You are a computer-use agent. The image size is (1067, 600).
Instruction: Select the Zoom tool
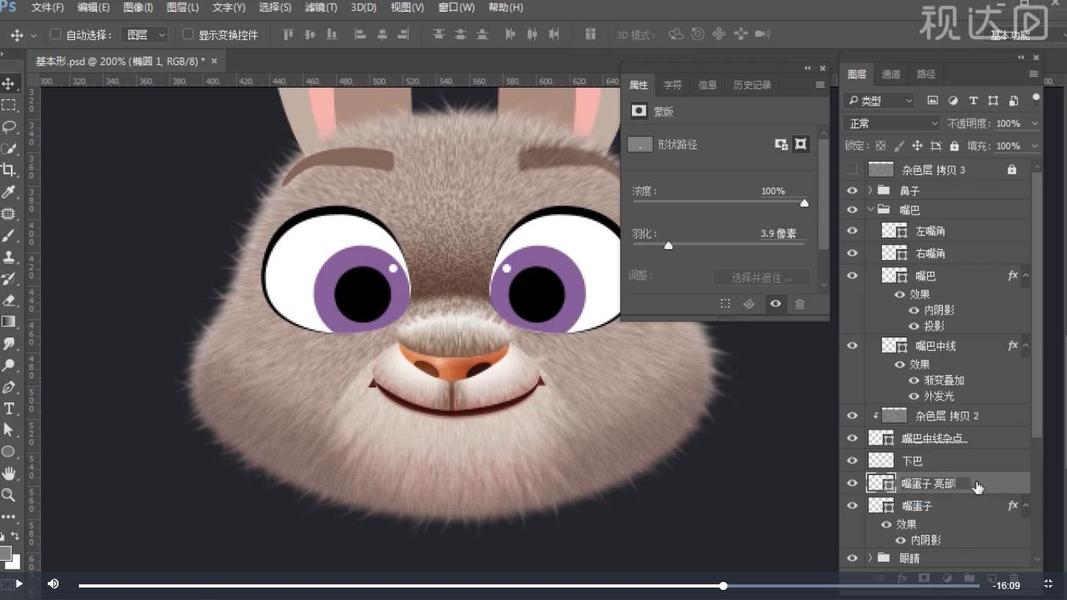9,495
